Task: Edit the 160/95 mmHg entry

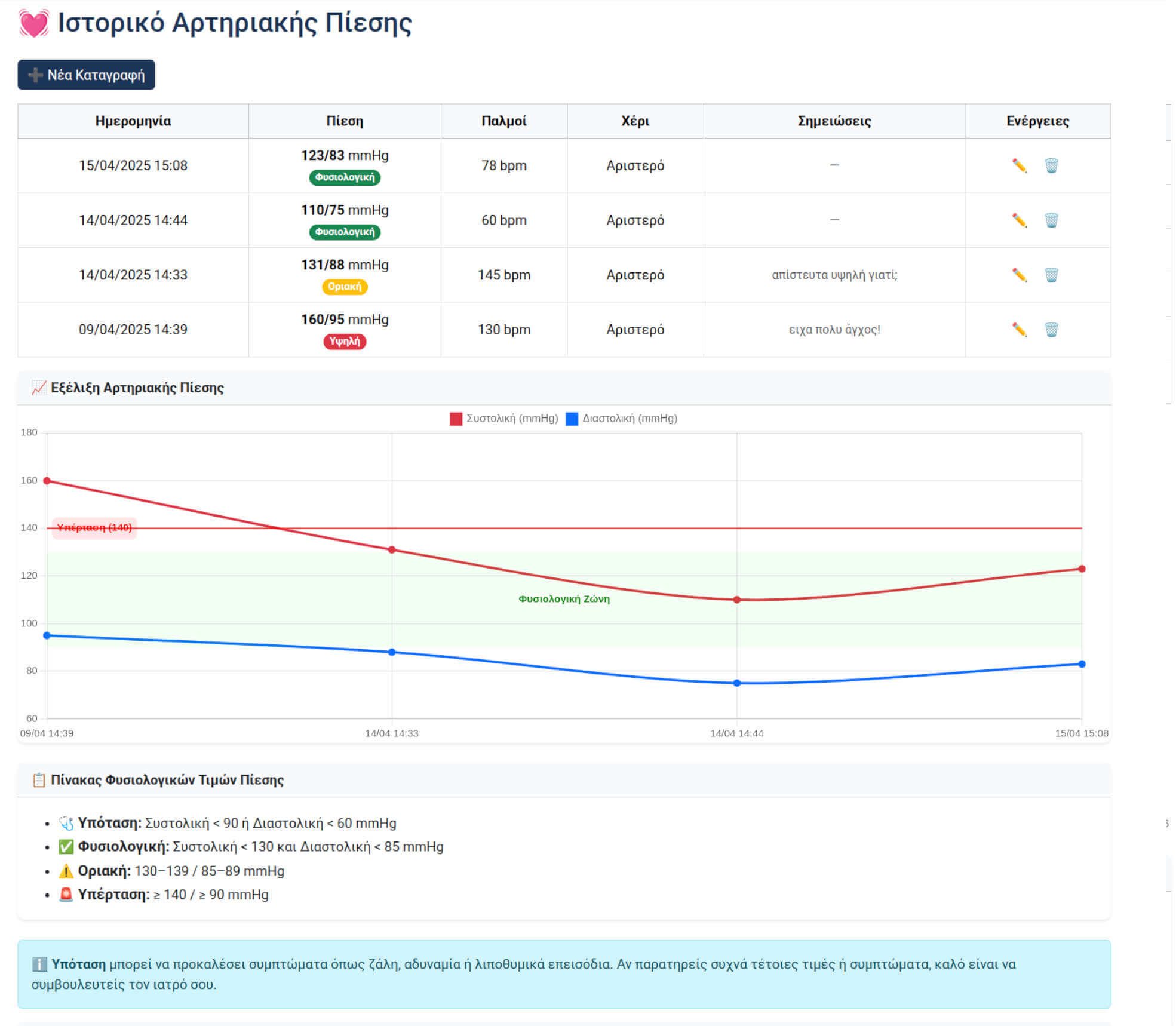Action: (x=1019, y=330)
